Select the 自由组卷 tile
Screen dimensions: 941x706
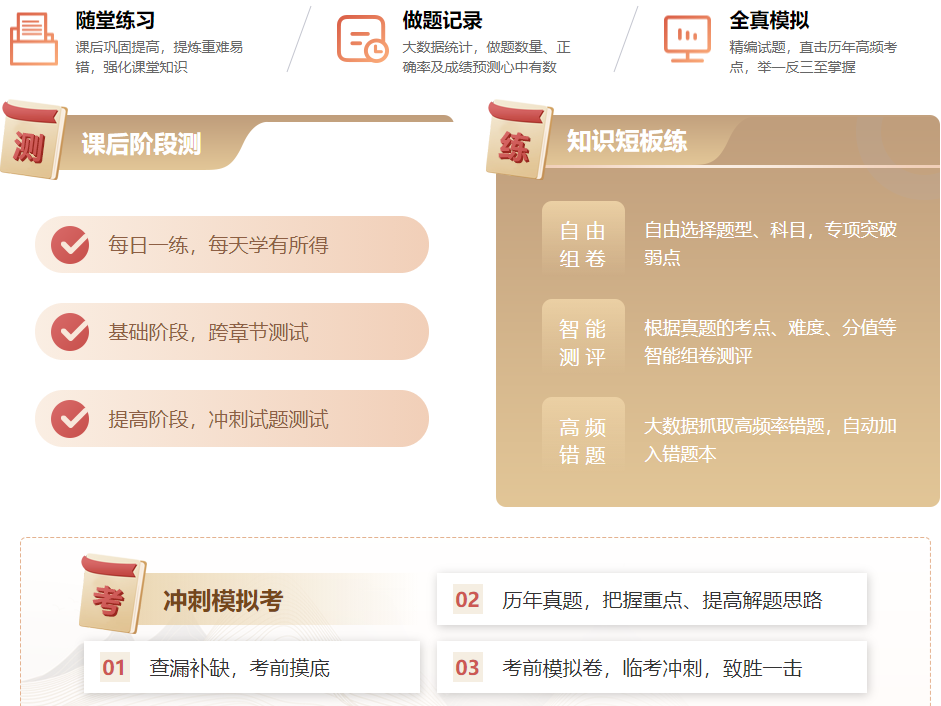pyautogui.click(x=583, y=245)
